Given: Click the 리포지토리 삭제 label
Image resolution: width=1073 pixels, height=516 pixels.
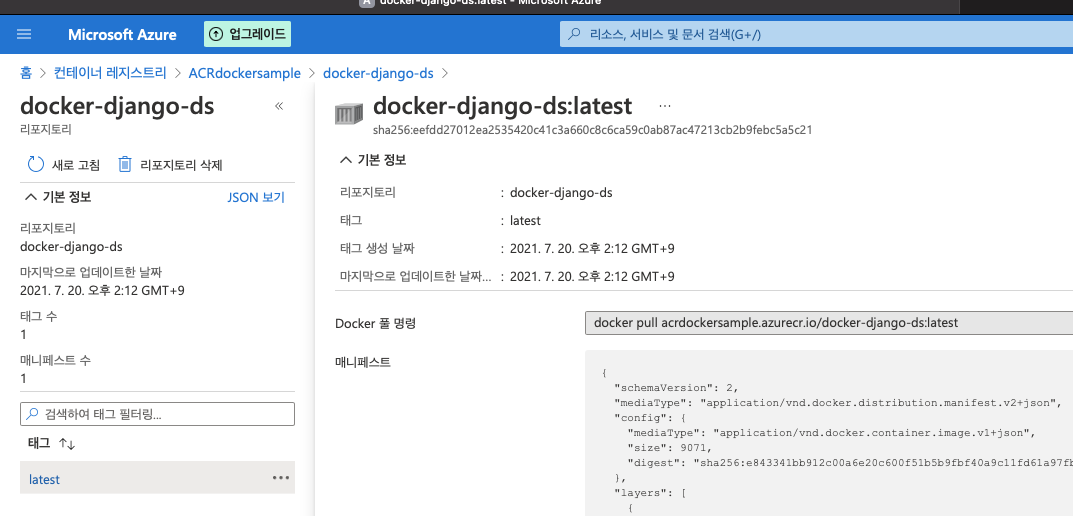Looking at the screenshot, I should 181,165.
